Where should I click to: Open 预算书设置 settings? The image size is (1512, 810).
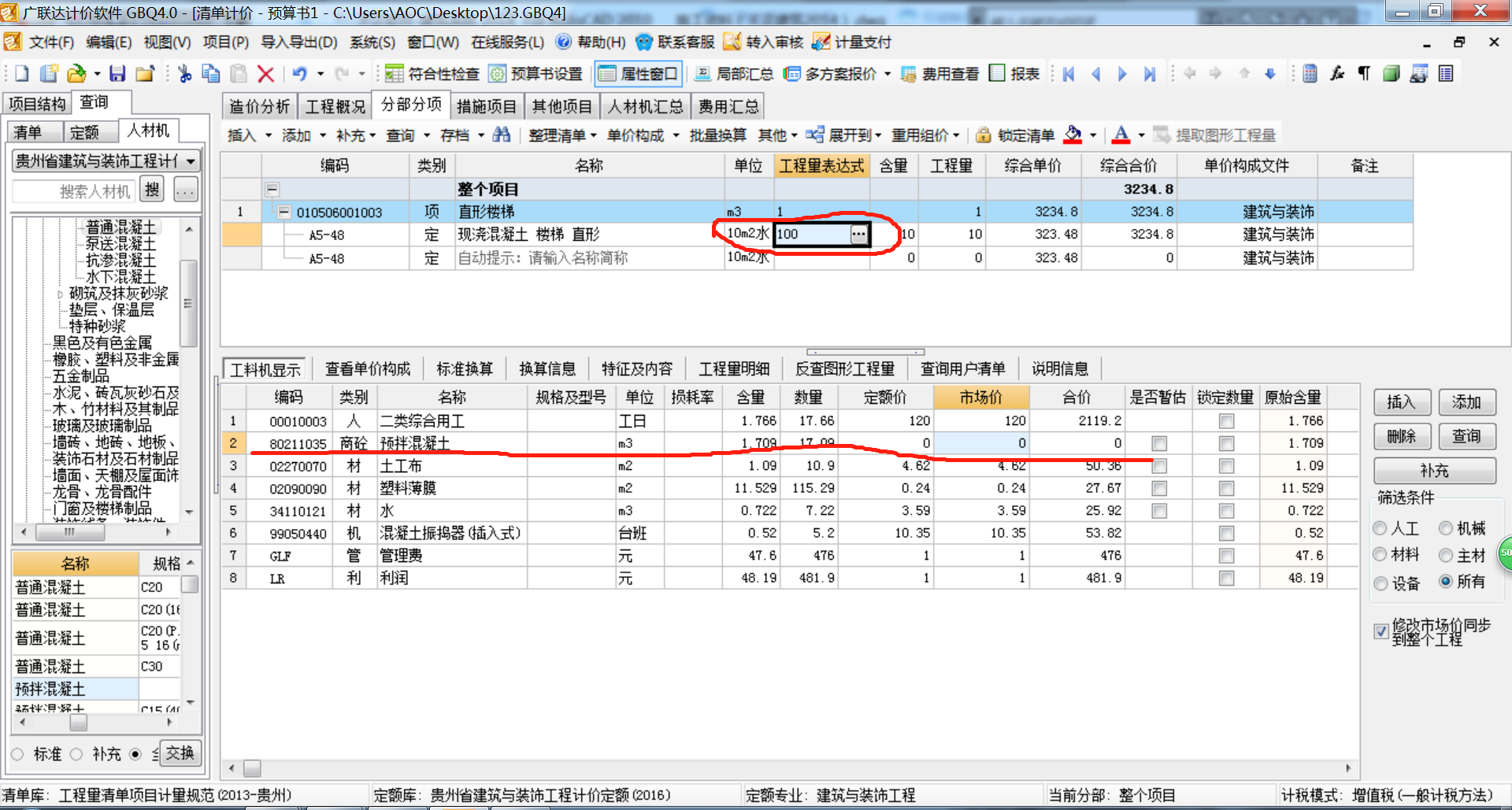(x=535, y=74)
